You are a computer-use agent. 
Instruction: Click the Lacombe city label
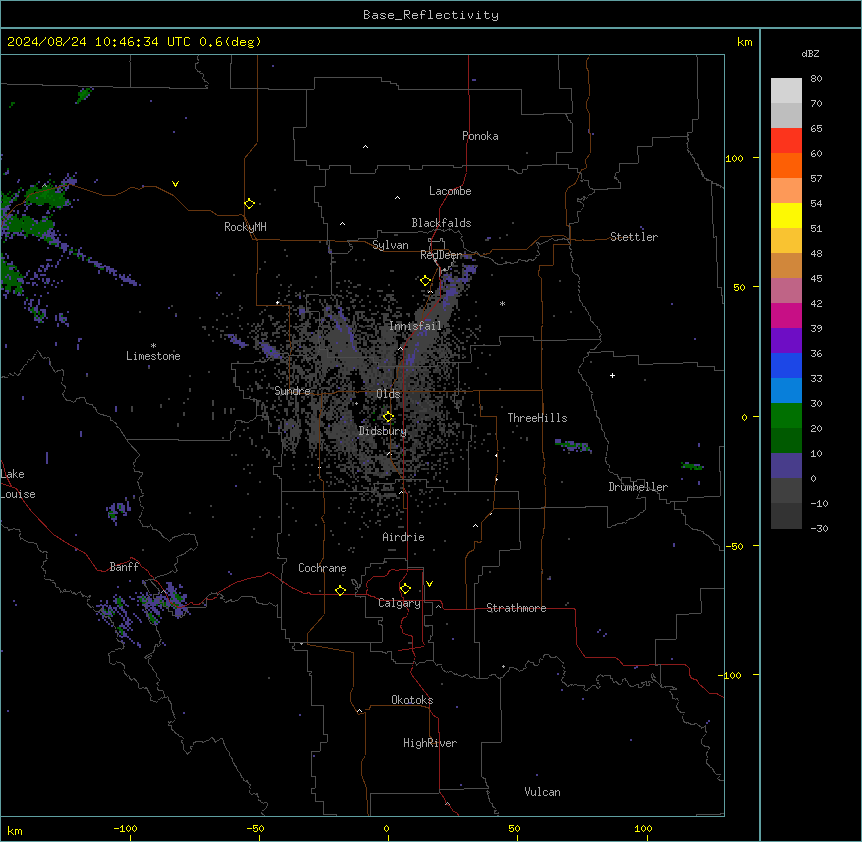[450, 191]
